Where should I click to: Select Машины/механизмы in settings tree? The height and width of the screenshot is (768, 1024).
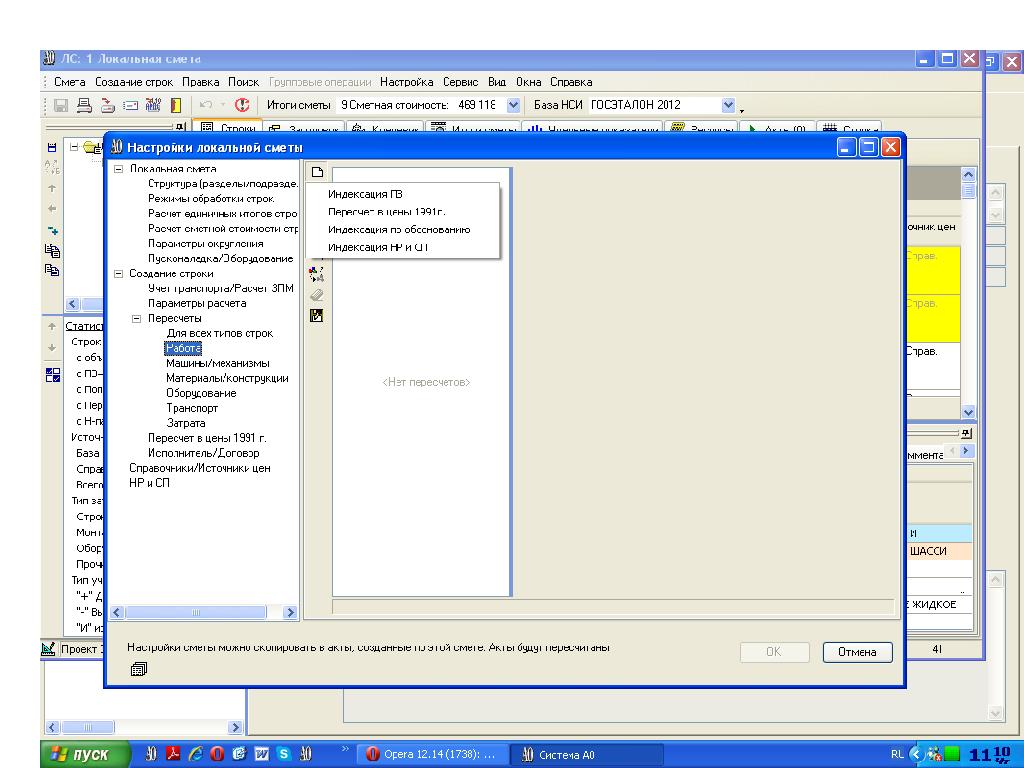pos(217,364)
